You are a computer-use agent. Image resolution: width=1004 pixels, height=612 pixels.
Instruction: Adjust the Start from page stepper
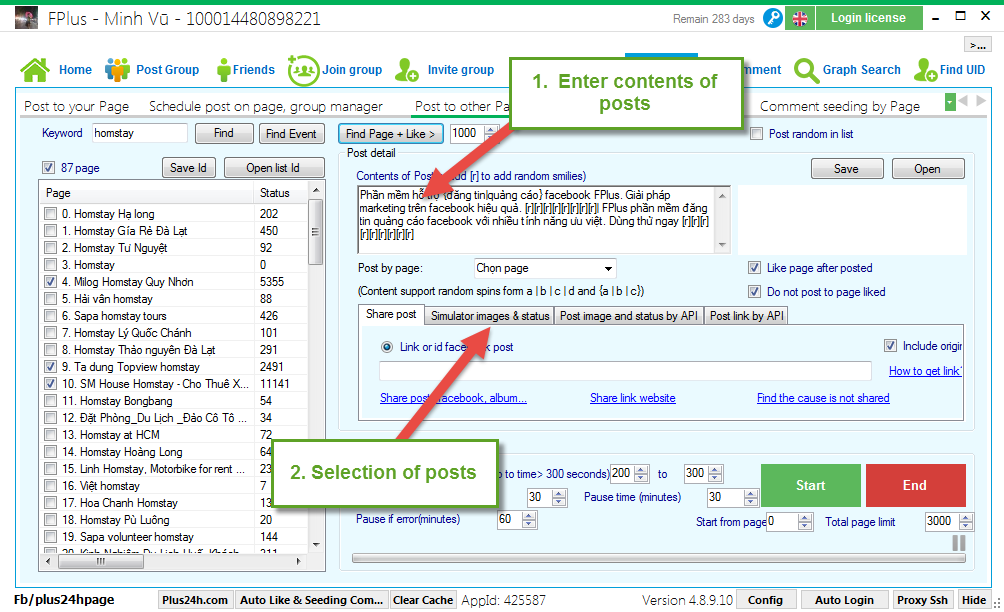click(806, 522)
